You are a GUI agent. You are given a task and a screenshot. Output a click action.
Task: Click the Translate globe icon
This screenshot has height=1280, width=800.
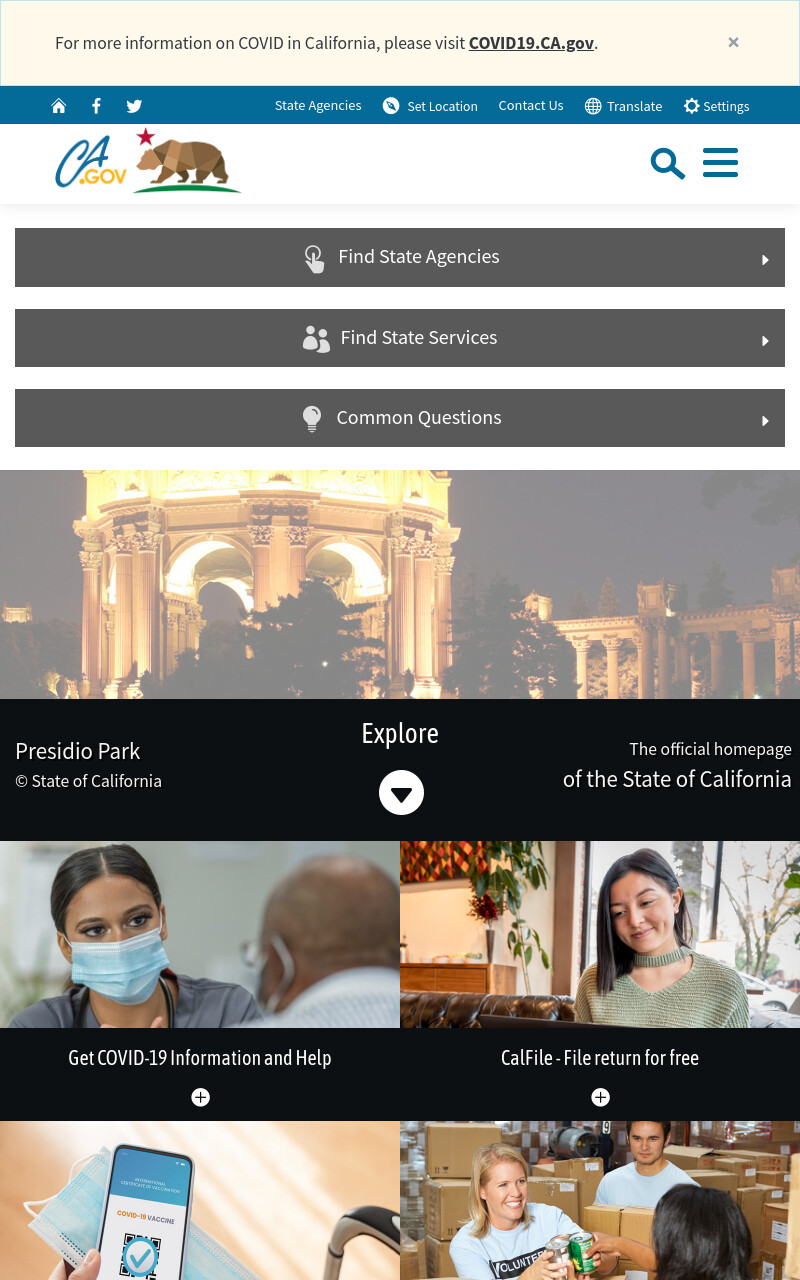click(x=593, y=106)
